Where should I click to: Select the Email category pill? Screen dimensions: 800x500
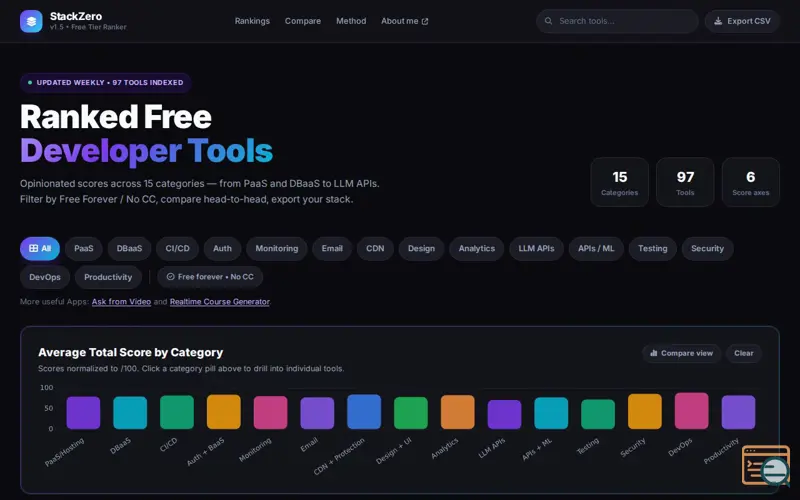[x=332, y=248]
